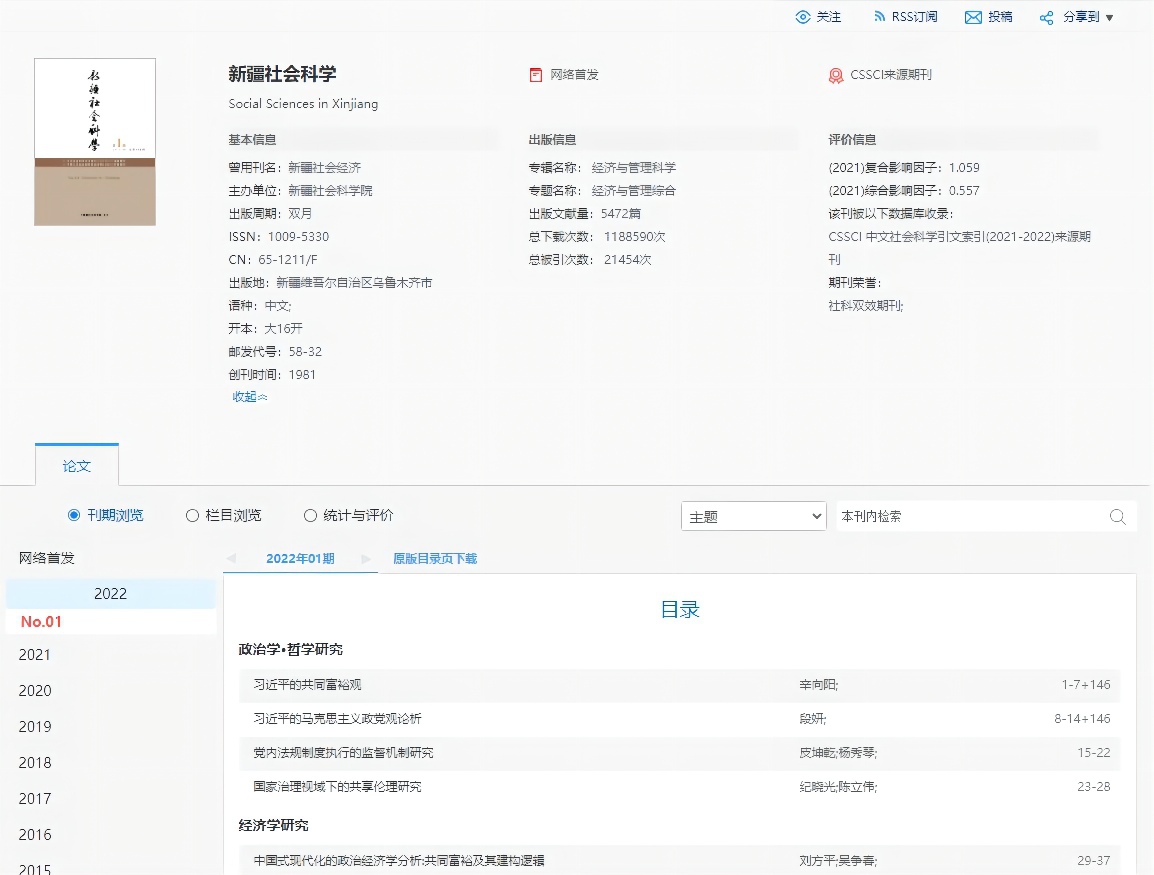Open article 习近平的共同富裕观
Viewport: 1154px width, 875px height.
307,685
